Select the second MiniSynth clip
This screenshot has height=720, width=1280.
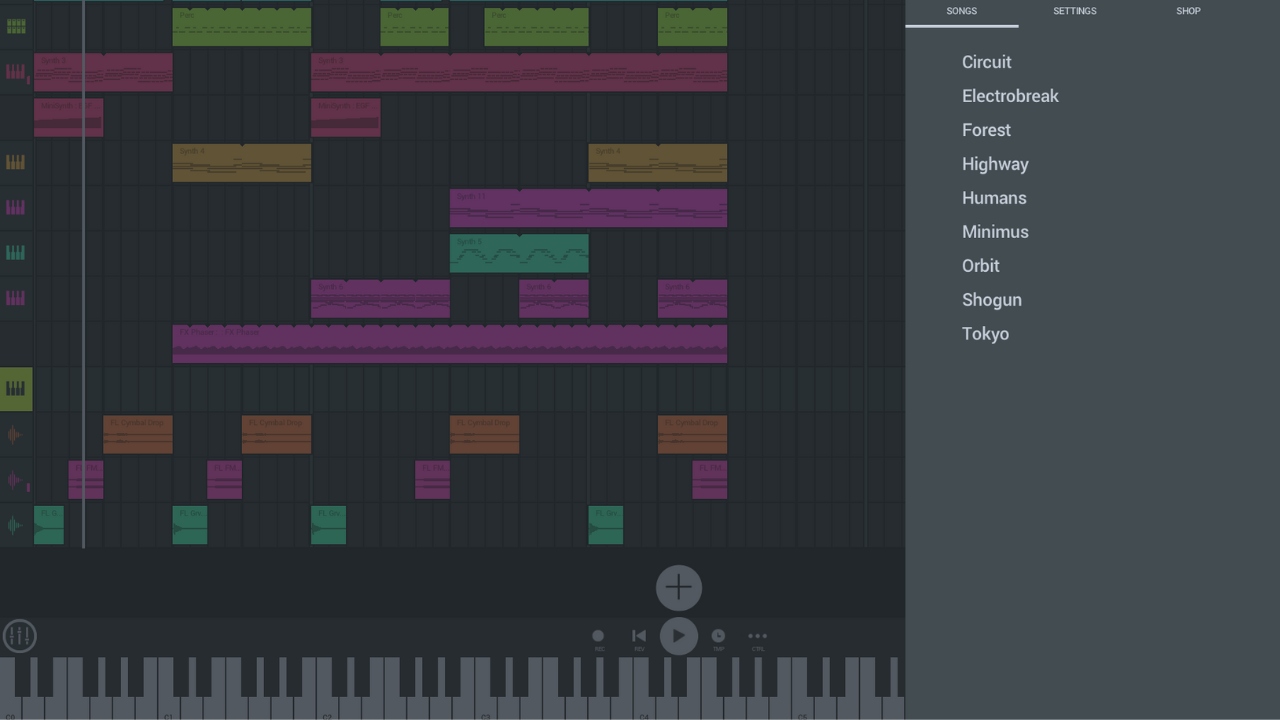(346, 117)
